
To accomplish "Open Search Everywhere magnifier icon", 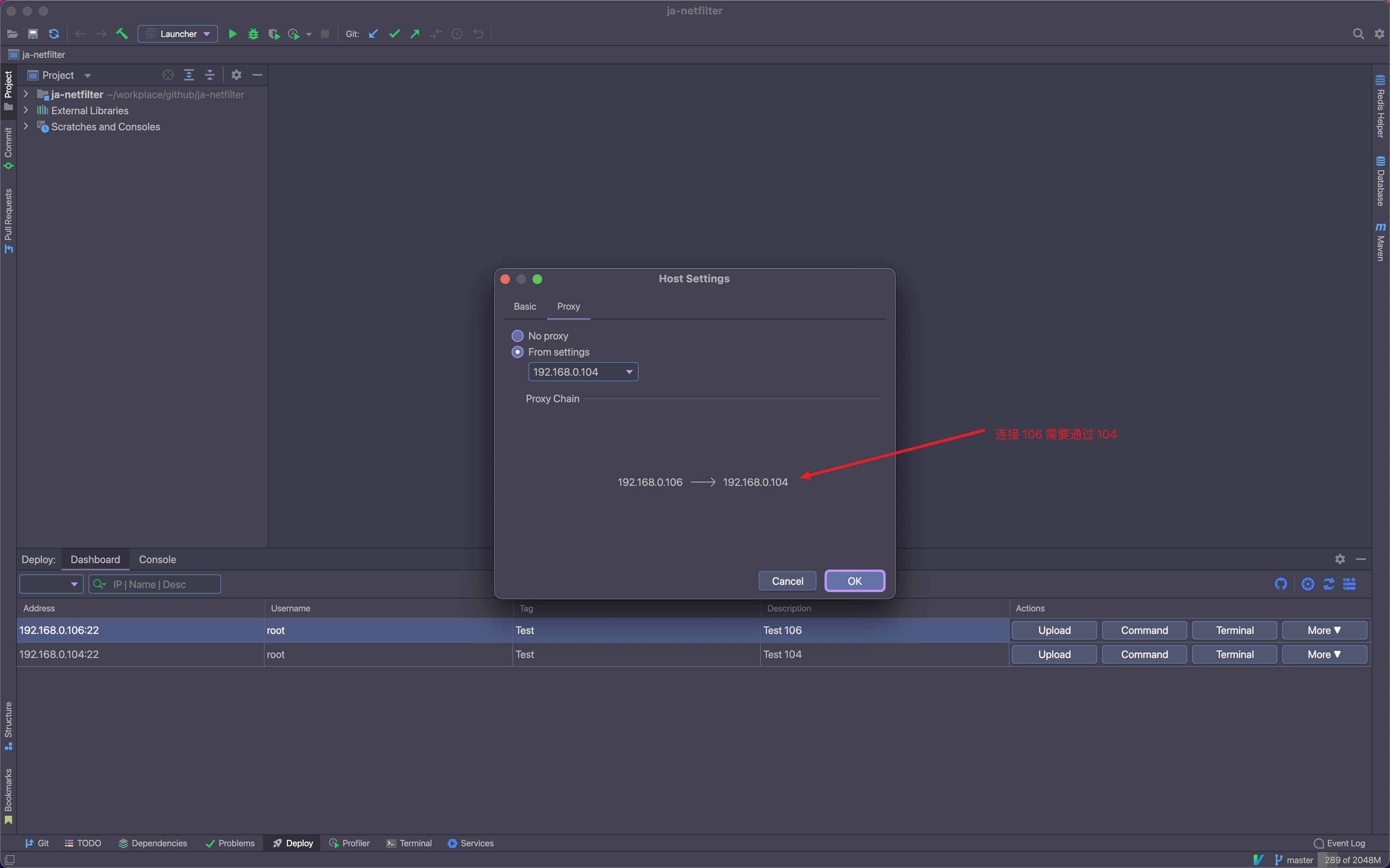I will coord(1358,34).
